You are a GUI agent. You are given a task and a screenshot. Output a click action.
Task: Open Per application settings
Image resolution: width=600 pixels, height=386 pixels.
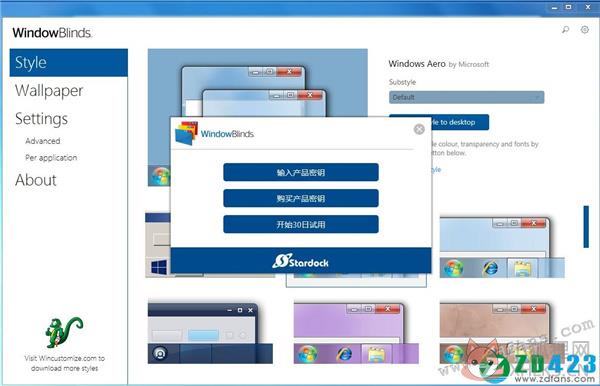(x=51, y=158)
